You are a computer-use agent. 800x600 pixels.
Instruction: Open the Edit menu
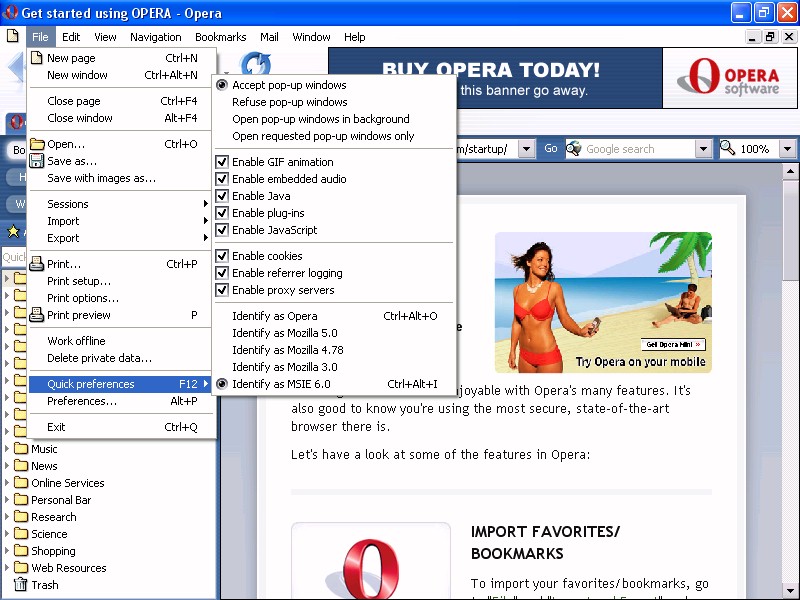point(71,37)
